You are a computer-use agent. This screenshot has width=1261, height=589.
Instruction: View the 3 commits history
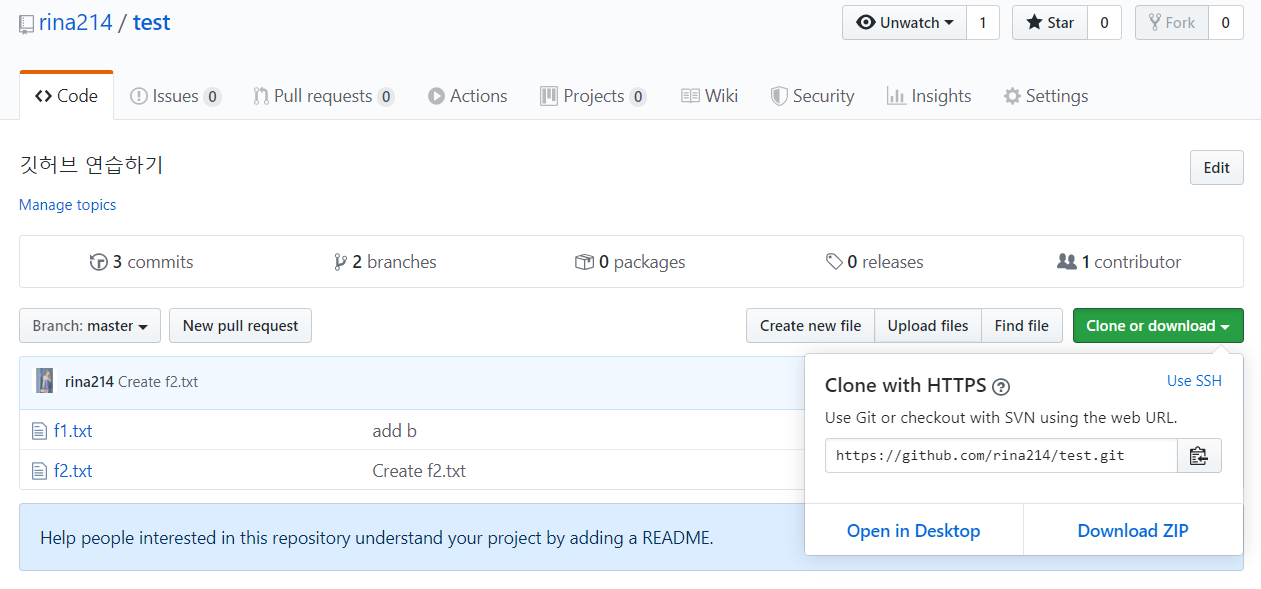[141, 262]
